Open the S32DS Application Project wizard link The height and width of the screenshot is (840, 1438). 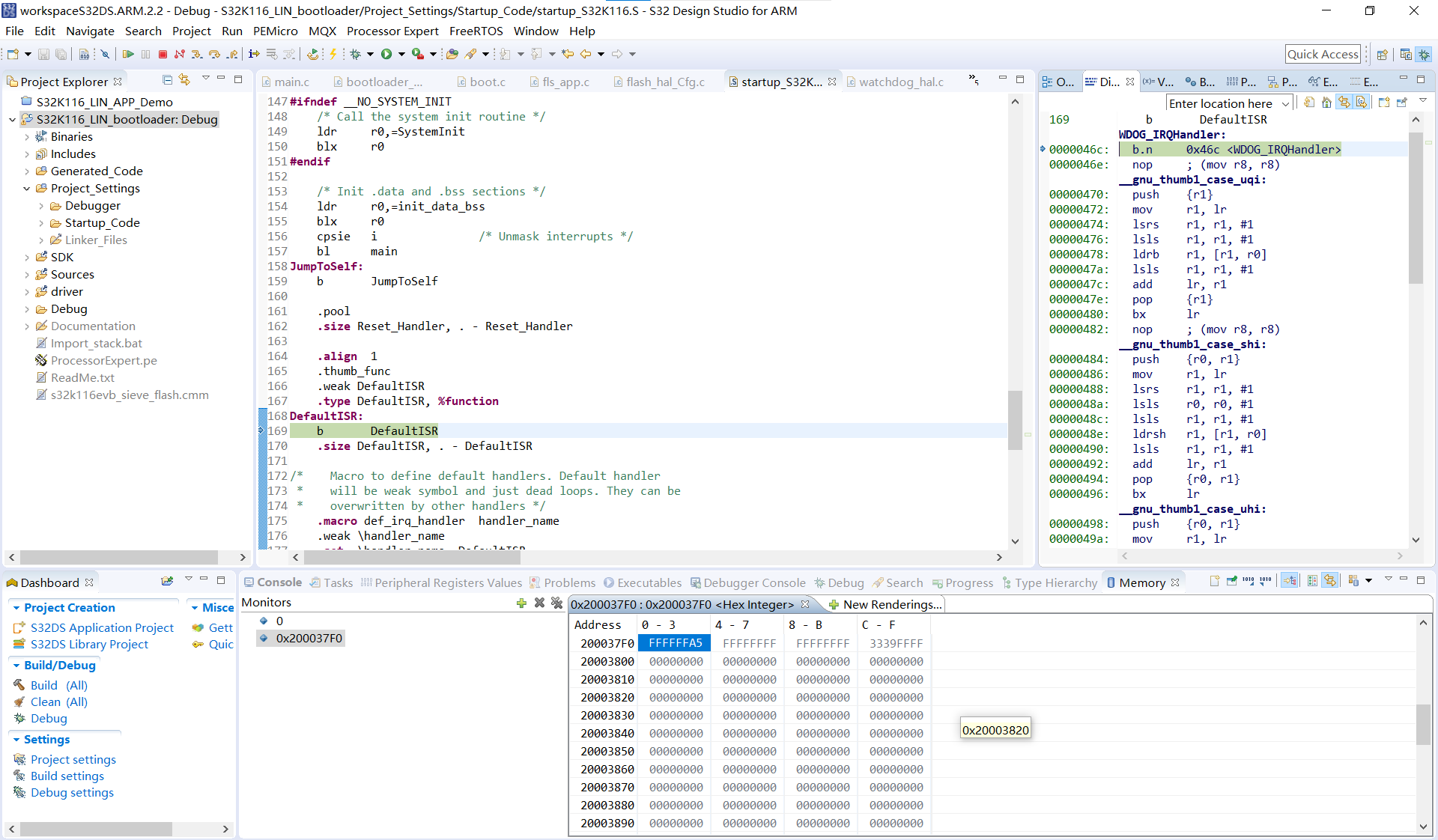pyautogui.click(x=101, y=627)
